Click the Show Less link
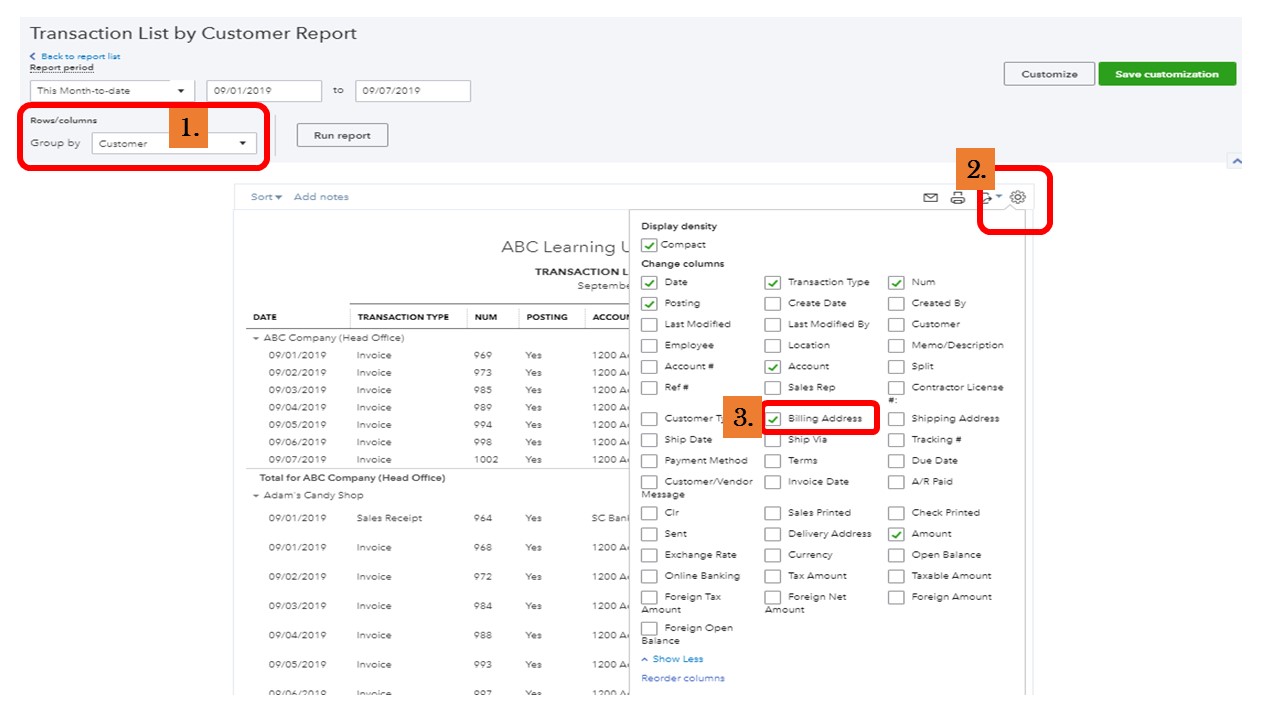Screen dimensions: 1280x720 (x=677, y=659)
